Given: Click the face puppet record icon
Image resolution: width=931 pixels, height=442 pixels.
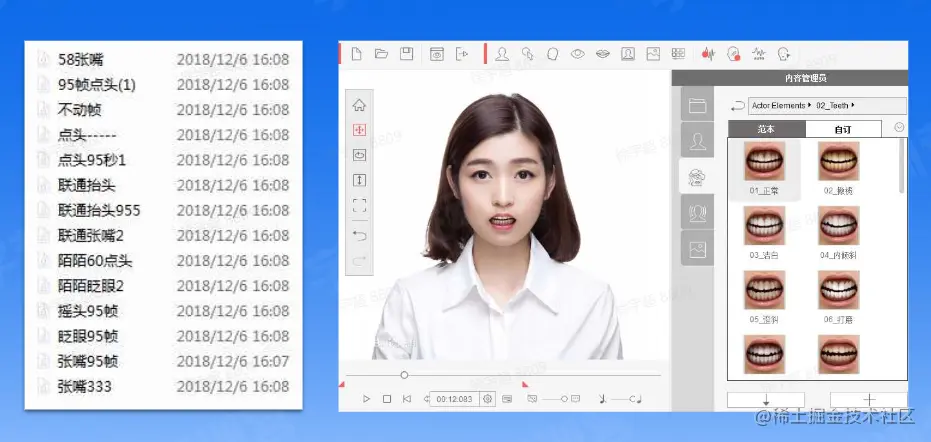Looking at the screenshot, I should [x=734, y=54].
